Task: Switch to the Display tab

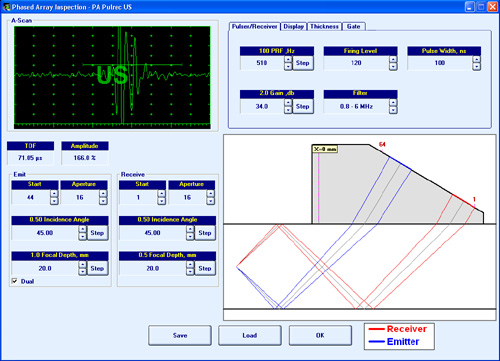Action: (x=293, y=27)
